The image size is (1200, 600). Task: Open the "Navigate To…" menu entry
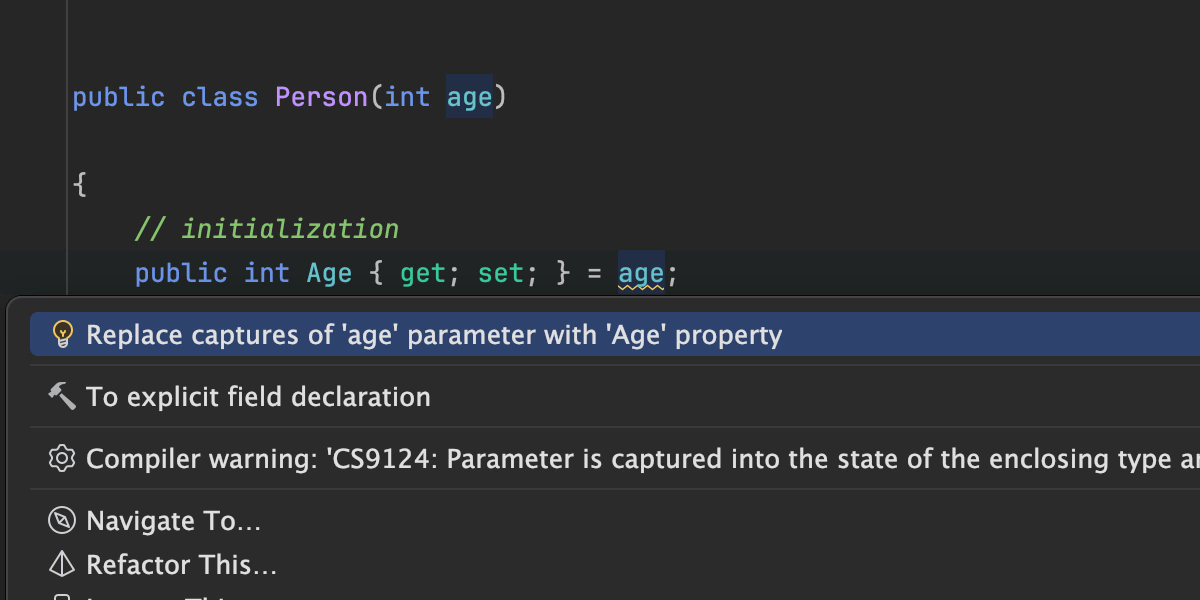[x=173, y=521]
